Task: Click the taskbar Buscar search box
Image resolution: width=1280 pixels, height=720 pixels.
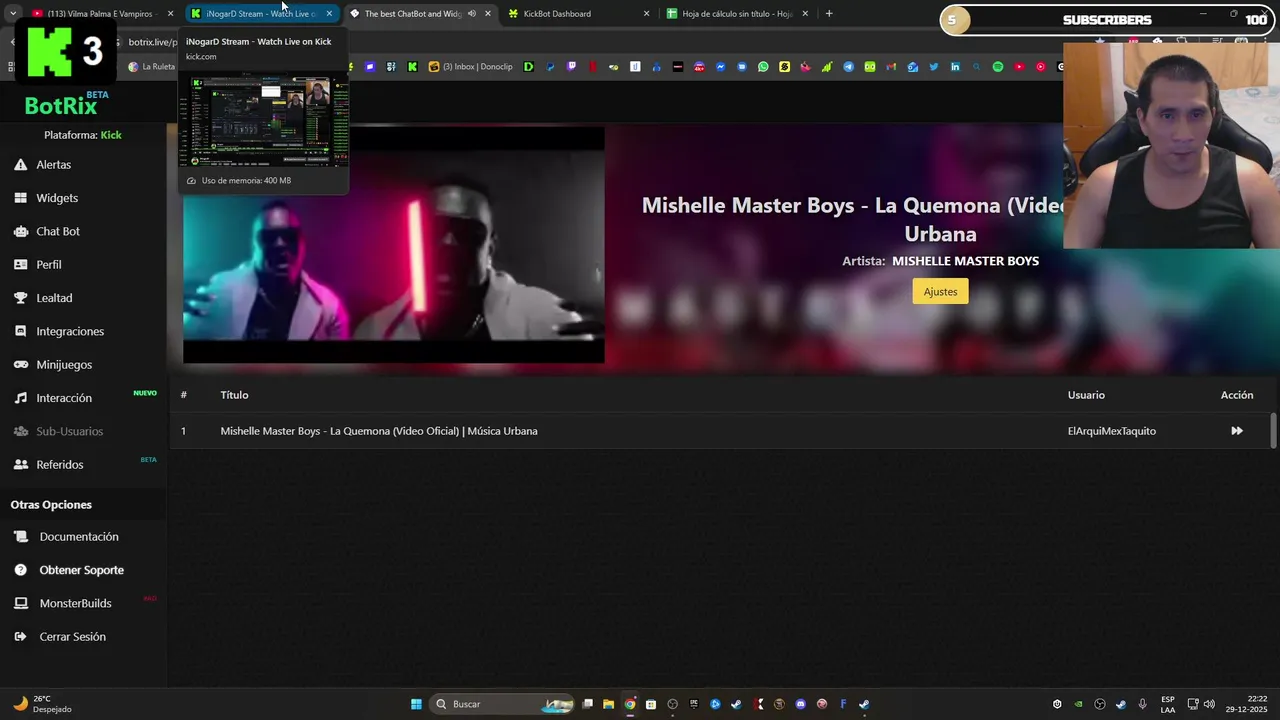Action: [x=502, y=704]
